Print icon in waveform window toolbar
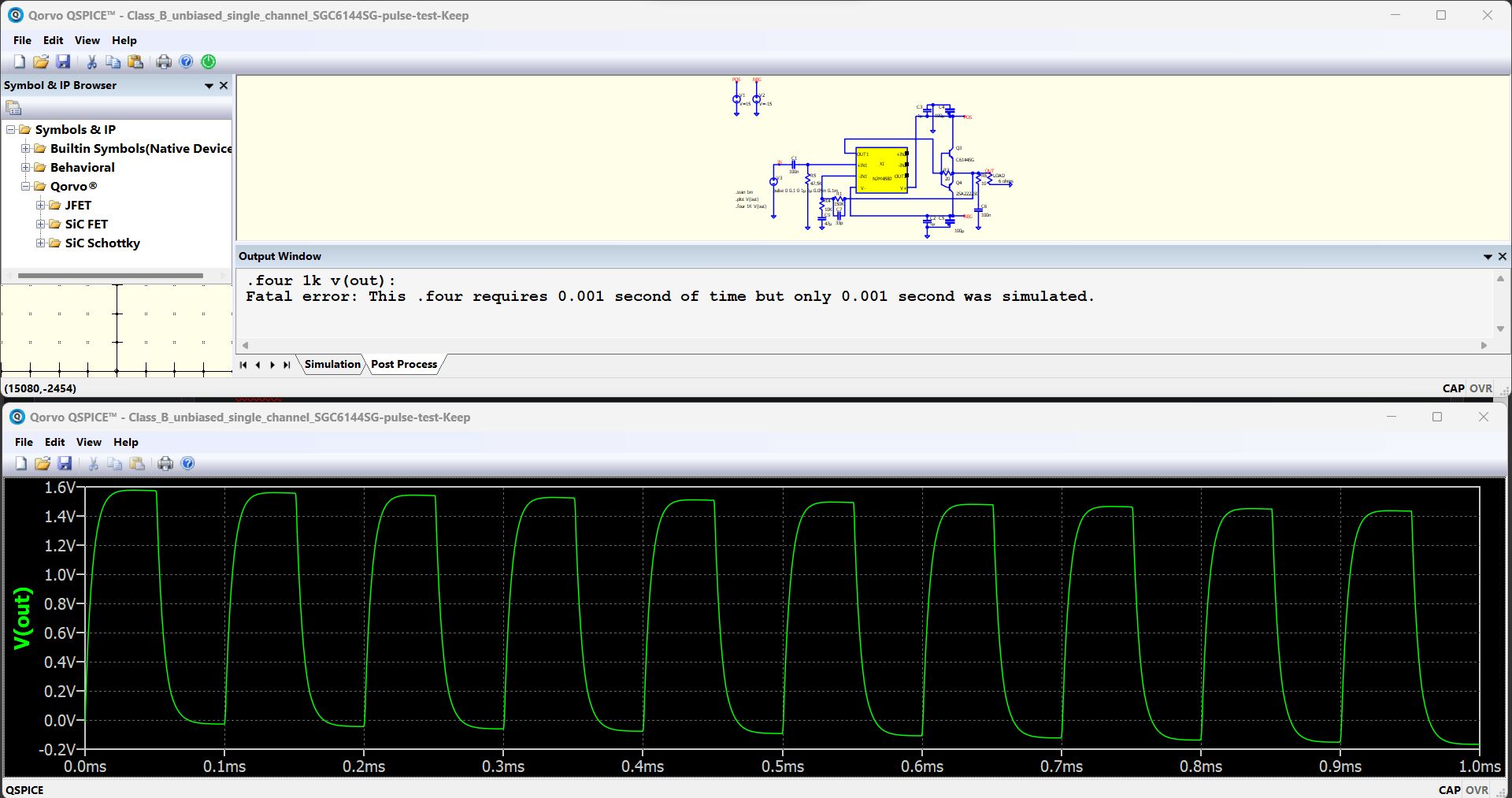1512x798 pixels. coord(165,463)
